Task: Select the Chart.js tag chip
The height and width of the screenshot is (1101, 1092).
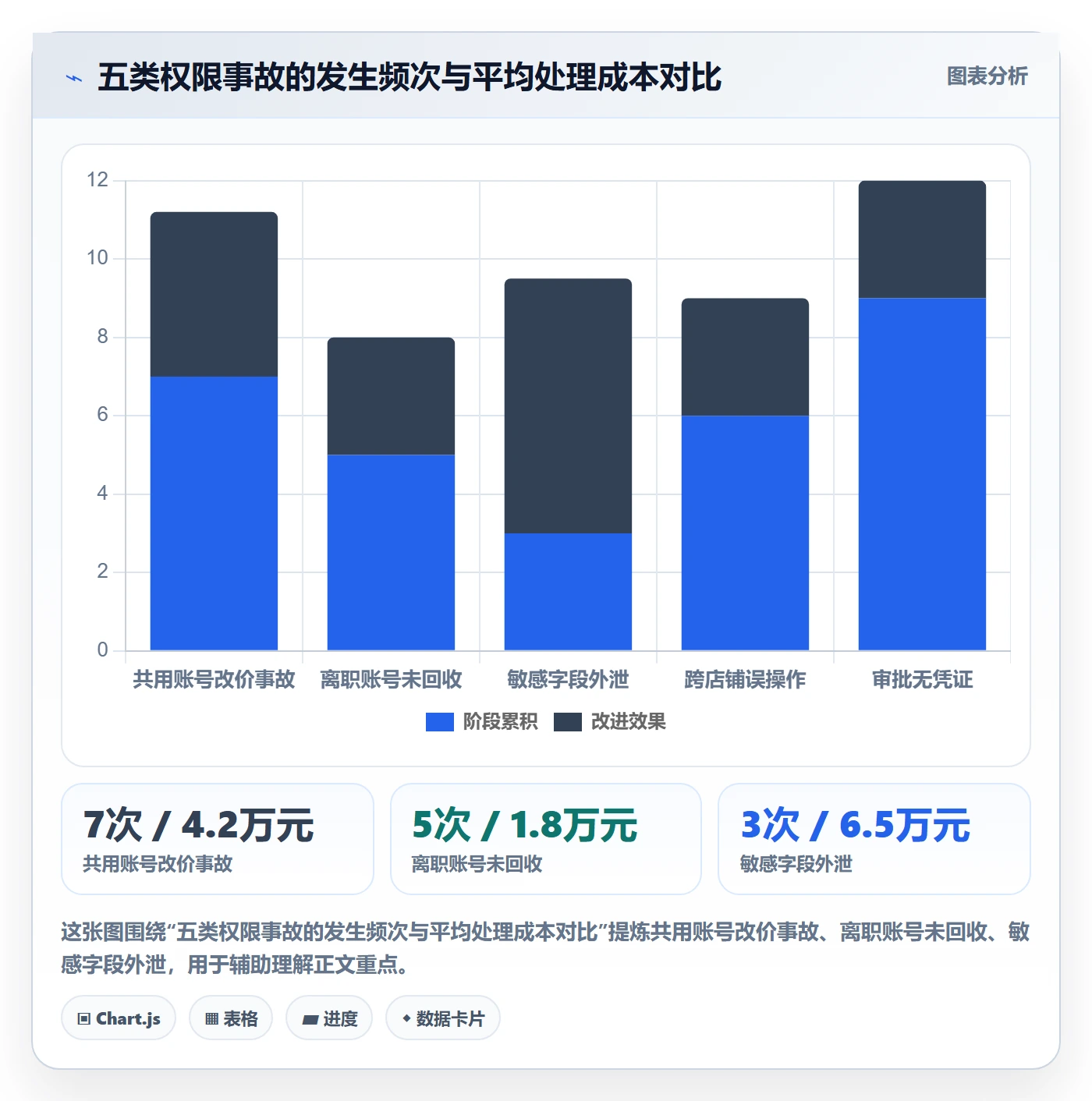Action: pos(119,1018)
